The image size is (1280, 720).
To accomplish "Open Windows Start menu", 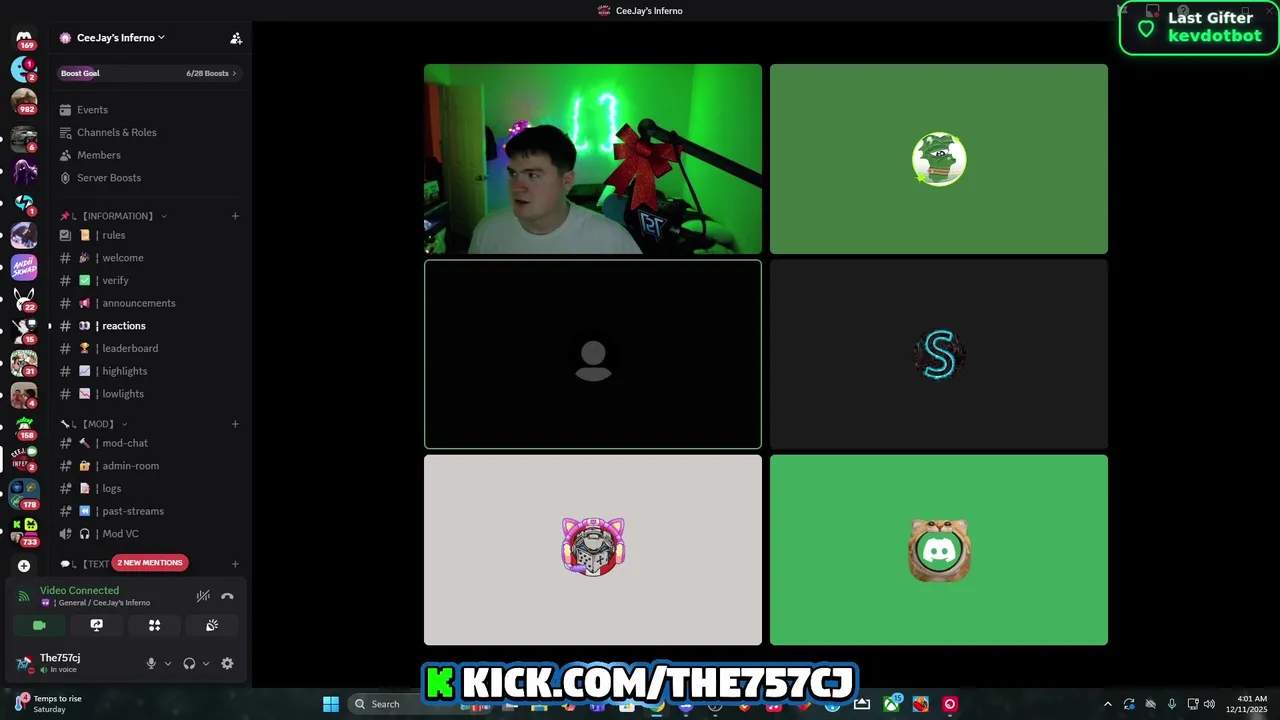I will 331,704.
